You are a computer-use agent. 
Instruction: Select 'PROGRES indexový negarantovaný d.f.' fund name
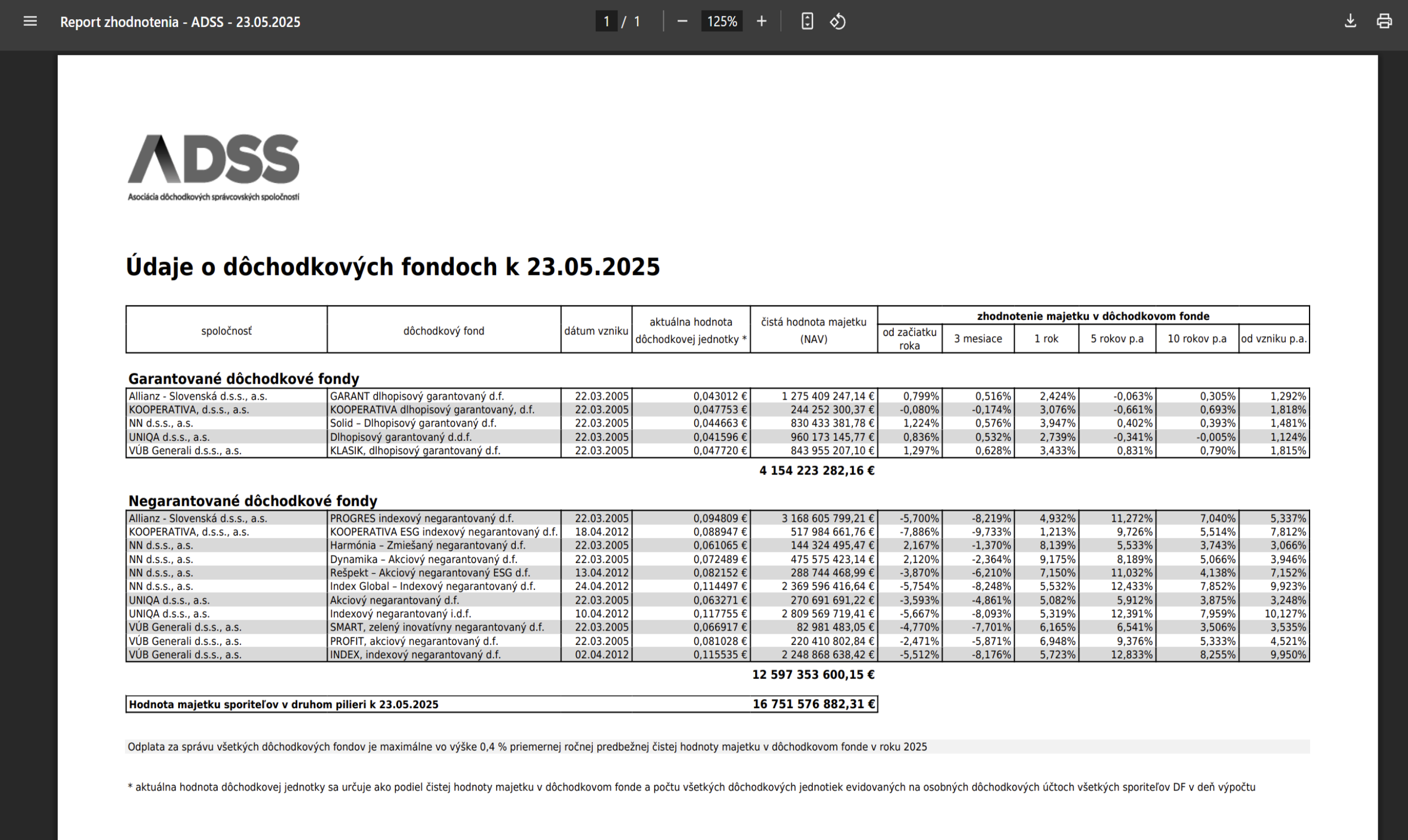pos(422,518)
